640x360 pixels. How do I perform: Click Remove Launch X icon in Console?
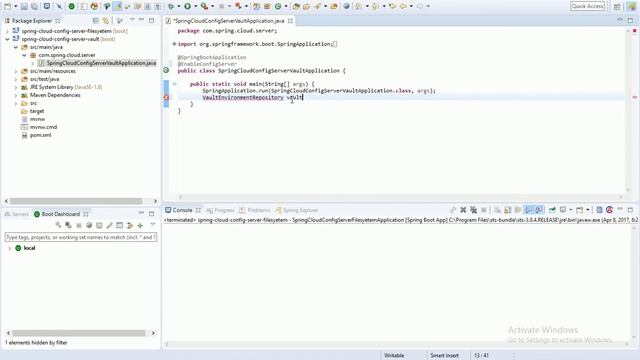tap(463, 210)
